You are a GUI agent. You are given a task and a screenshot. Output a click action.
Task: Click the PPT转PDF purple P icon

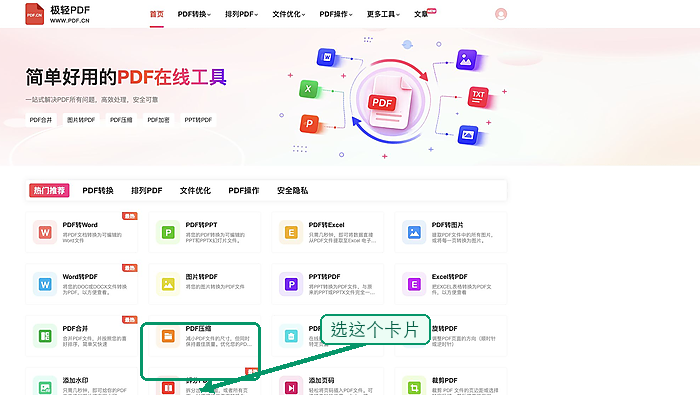point(291,284)
